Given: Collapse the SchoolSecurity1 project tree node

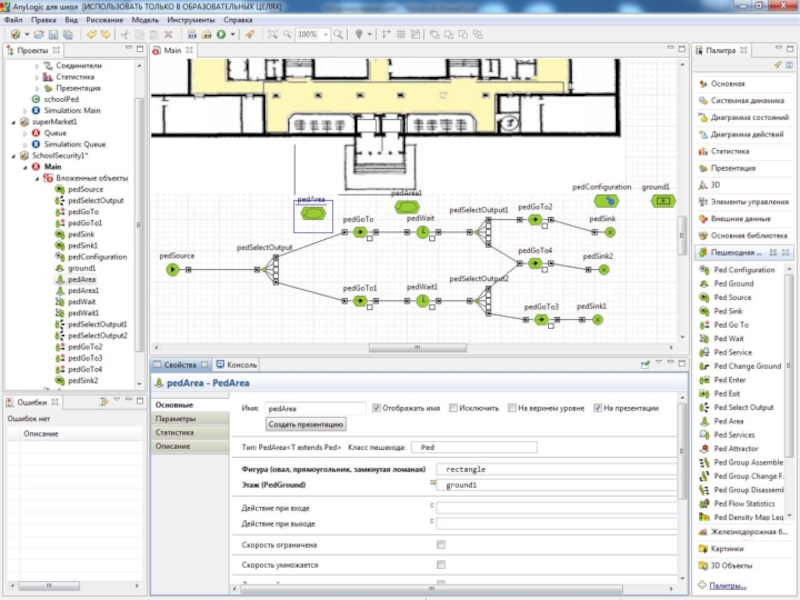Looking at the screenshot, I should (x=13, y=156).
